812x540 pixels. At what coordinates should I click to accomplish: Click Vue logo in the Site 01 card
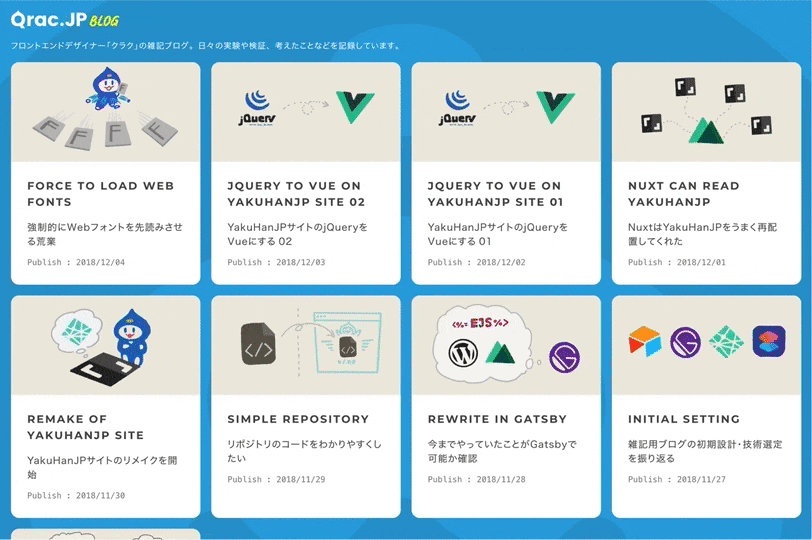[x=555, y=107]
